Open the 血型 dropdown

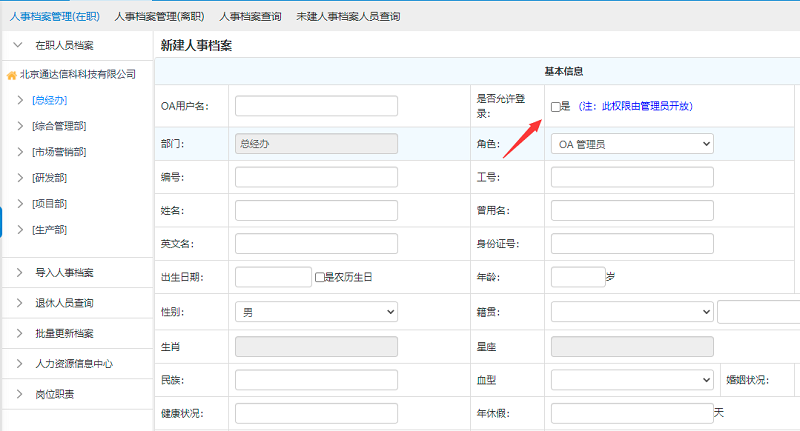tap(632, 380)
